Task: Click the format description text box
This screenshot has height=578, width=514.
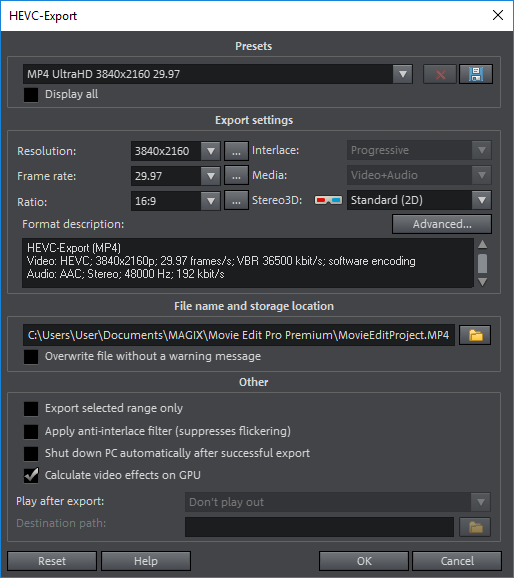Action: [248, 263]
